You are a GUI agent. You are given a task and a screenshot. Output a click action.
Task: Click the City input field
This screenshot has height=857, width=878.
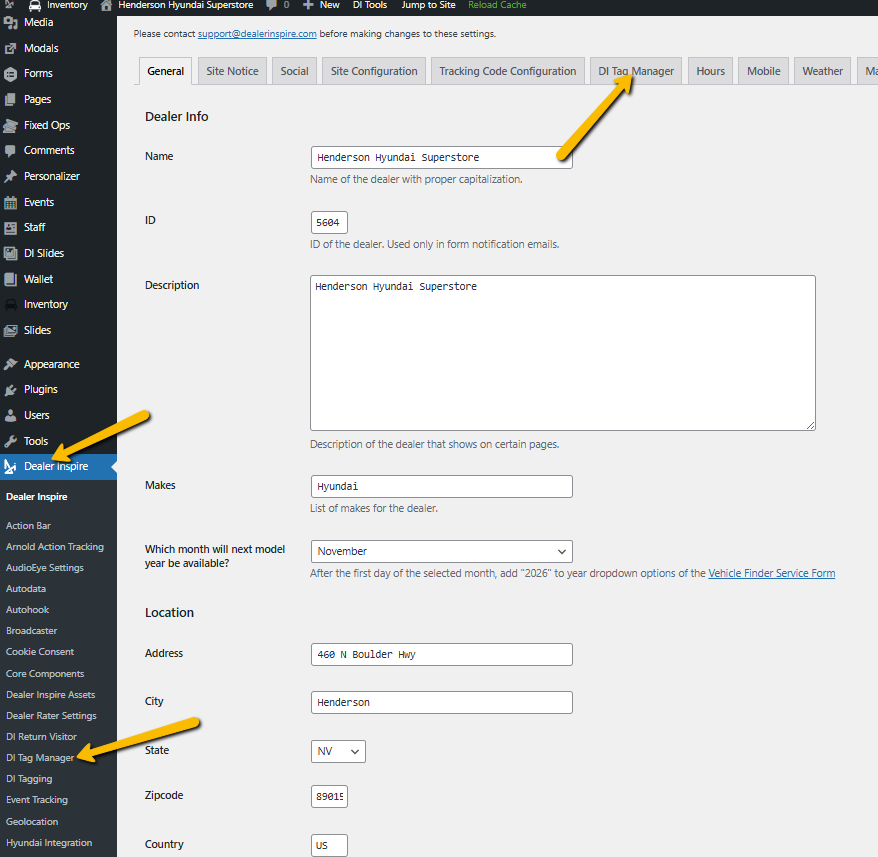(x=441, y=702)
